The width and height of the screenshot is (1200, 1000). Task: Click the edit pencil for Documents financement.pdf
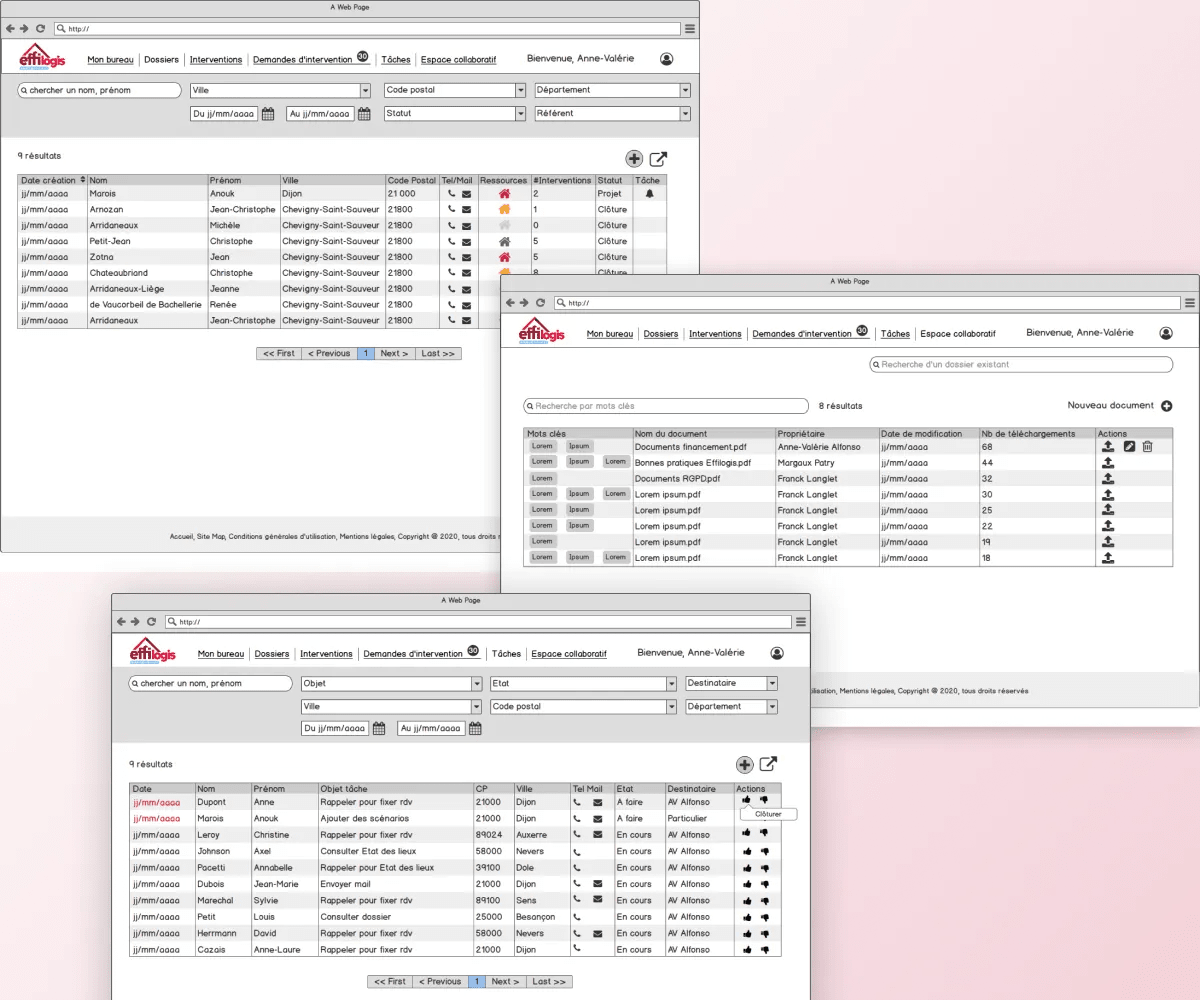(x=1129, y=447)
